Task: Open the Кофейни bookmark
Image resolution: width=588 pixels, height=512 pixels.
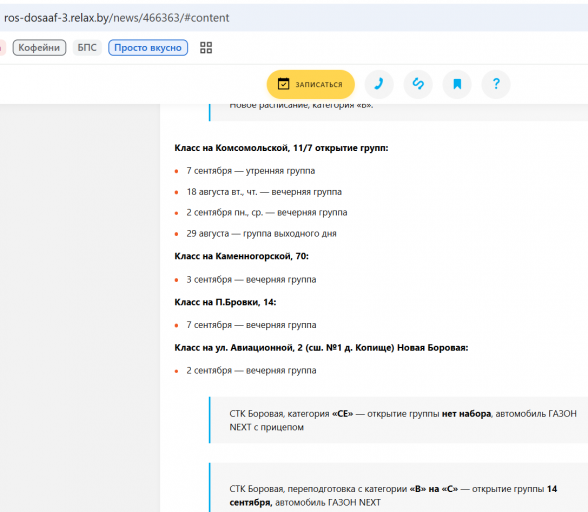Action: (39, 48)
